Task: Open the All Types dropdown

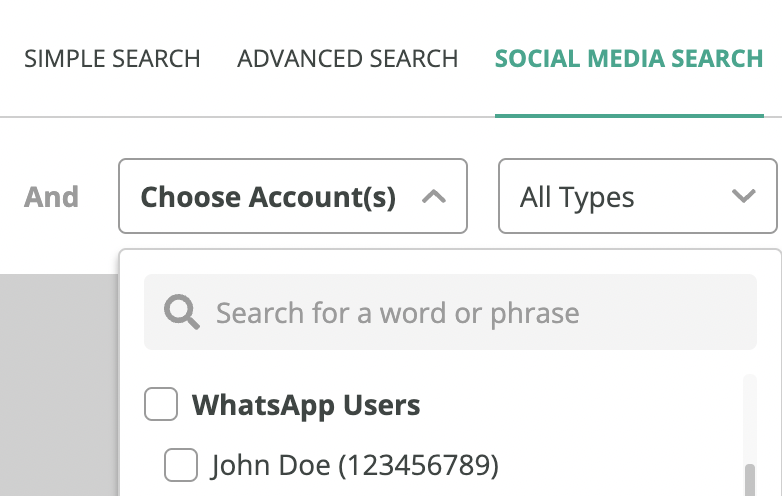Action: click(x=637, y=196)
